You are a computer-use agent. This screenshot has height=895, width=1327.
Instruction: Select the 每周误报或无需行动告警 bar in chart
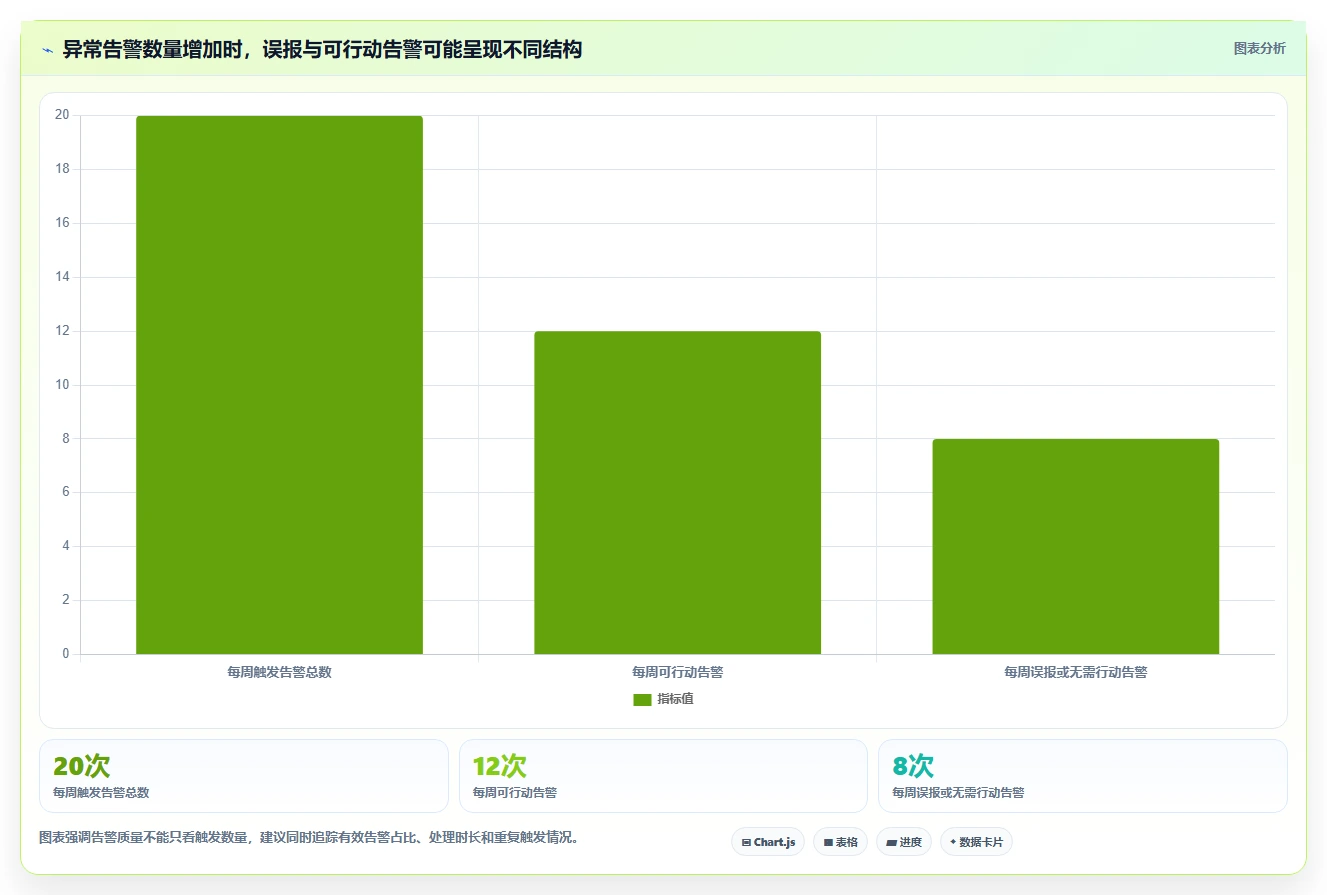1075,546
